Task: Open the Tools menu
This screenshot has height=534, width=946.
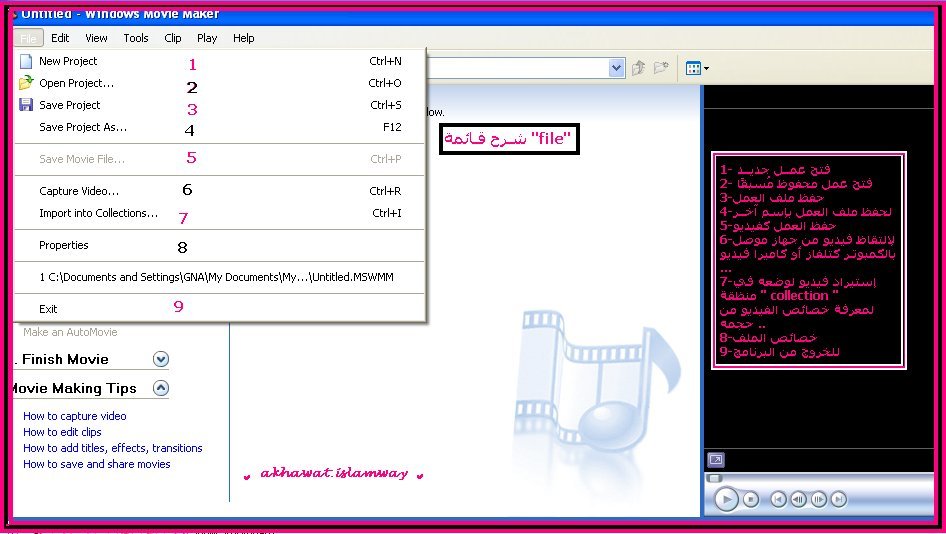Action: (x=136, y=38)
